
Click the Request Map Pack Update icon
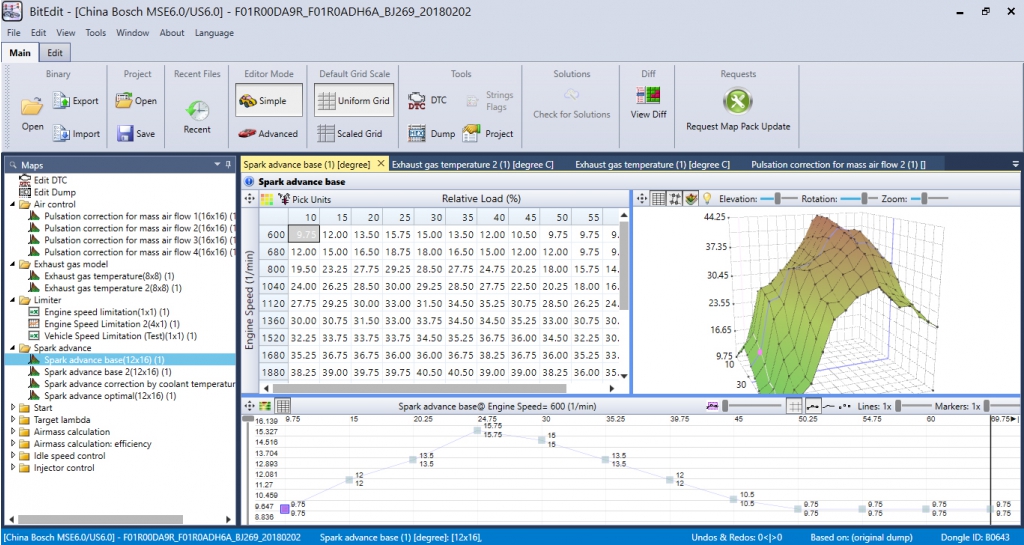coord(738,101)
